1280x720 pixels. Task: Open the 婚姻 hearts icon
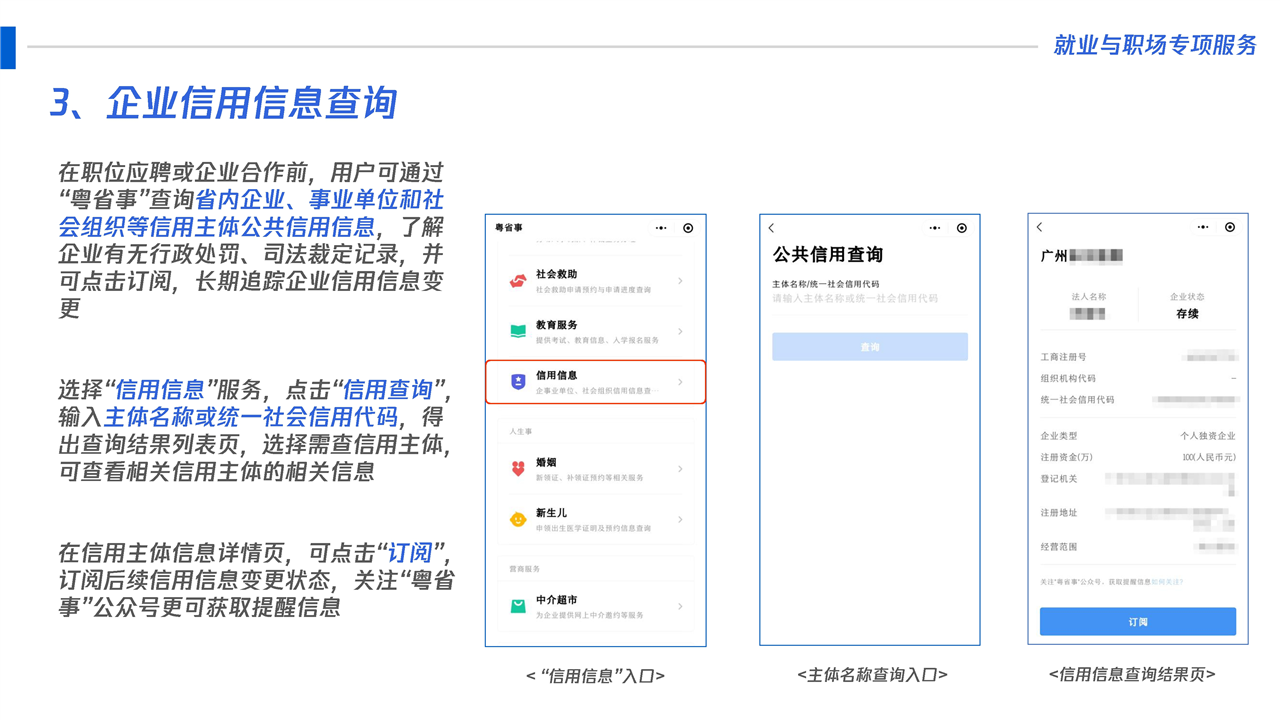pyautogui.click(x=518, y=469)
